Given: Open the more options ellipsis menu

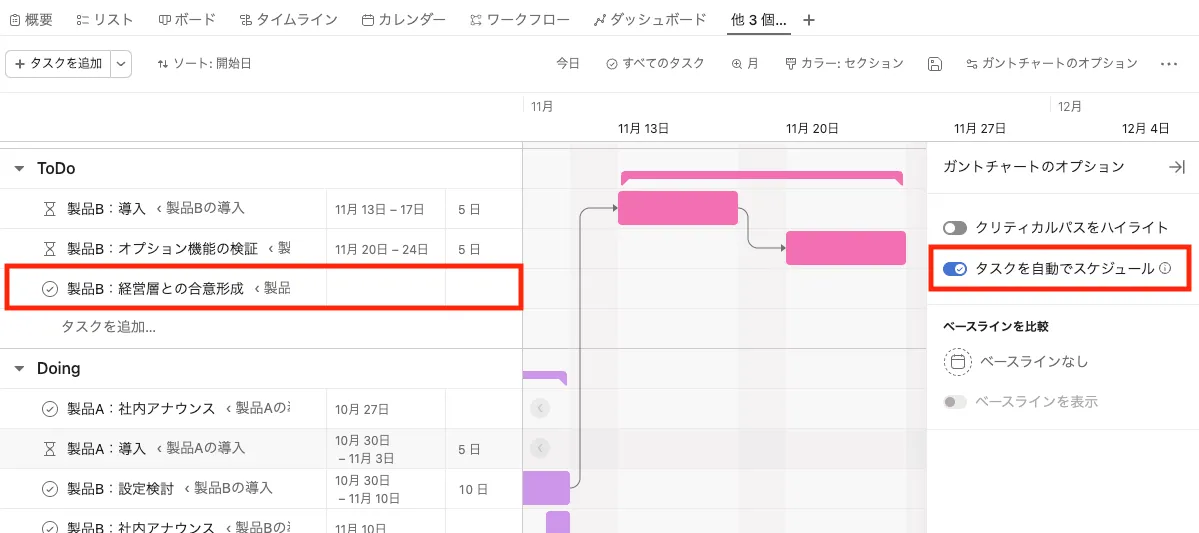Looking at the screenshot, I should click(x=1168, y=64).
